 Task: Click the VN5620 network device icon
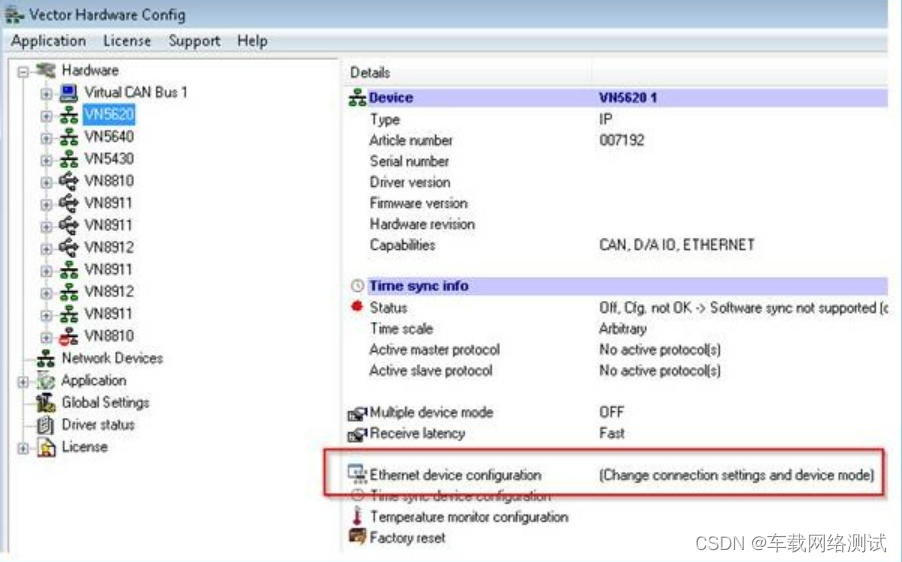(68, 115)
